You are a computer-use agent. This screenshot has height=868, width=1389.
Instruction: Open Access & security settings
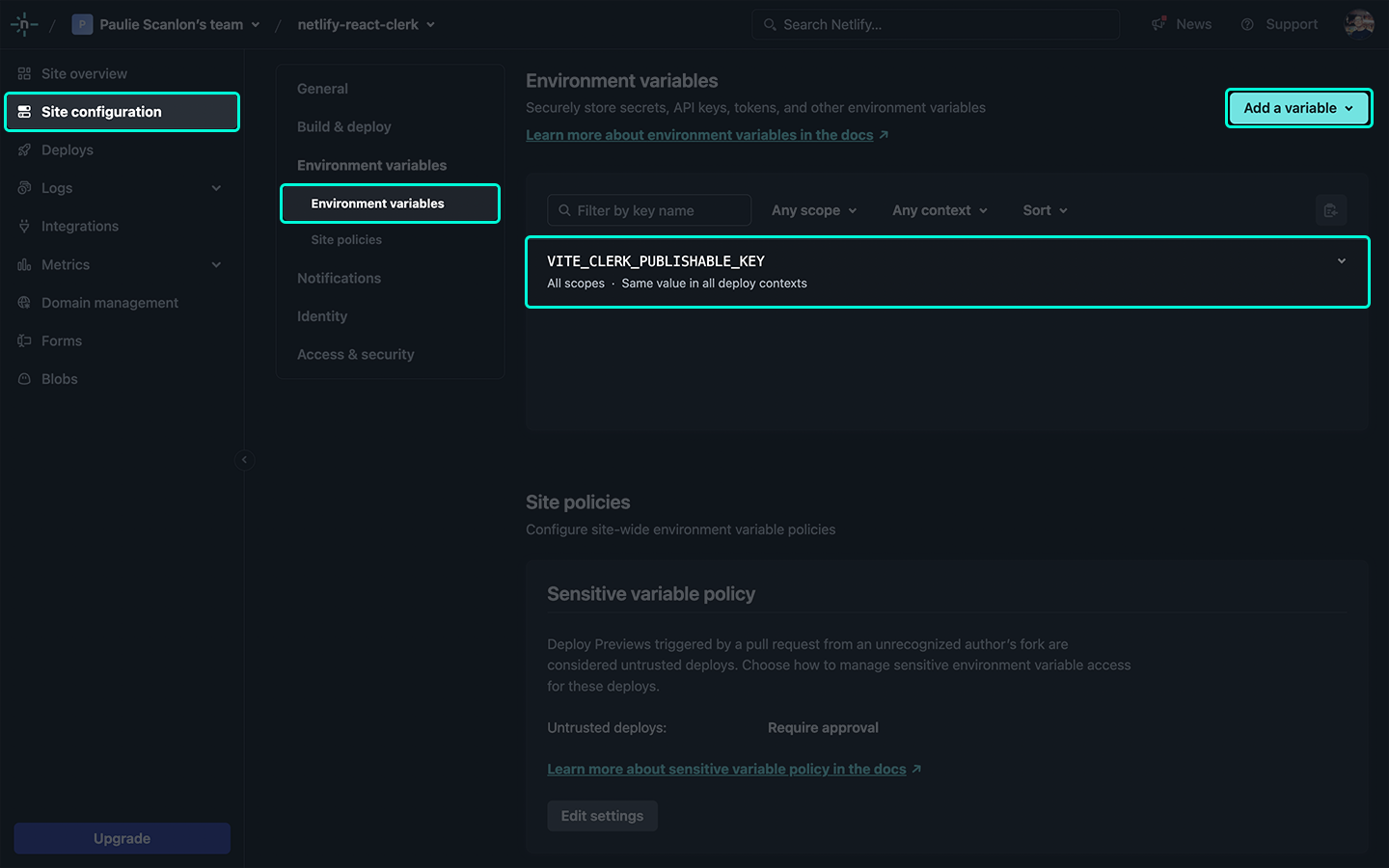pyautogui.click(x=355, y=354)
